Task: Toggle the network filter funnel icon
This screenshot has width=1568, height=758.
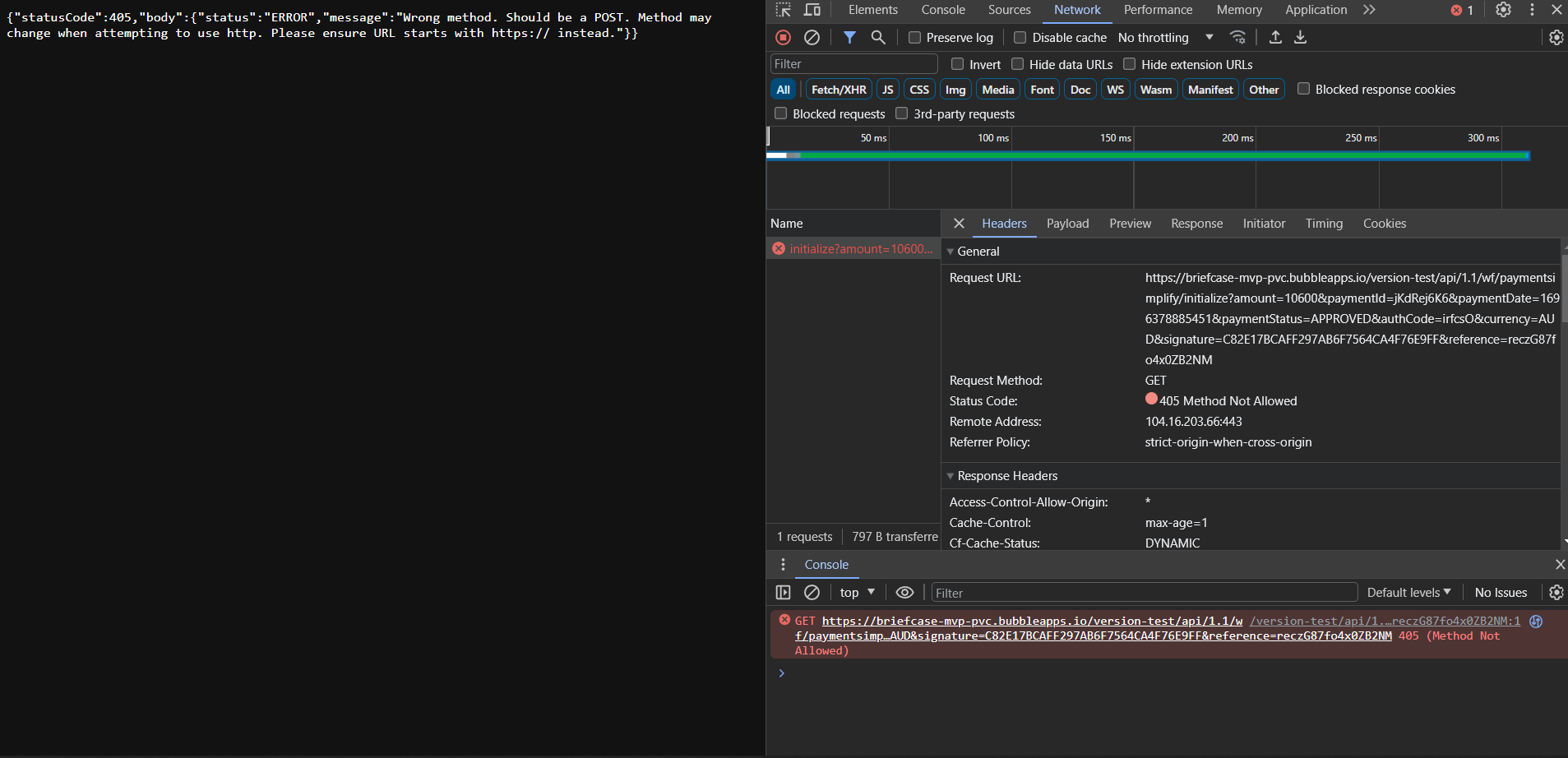Action: point(849,37)
